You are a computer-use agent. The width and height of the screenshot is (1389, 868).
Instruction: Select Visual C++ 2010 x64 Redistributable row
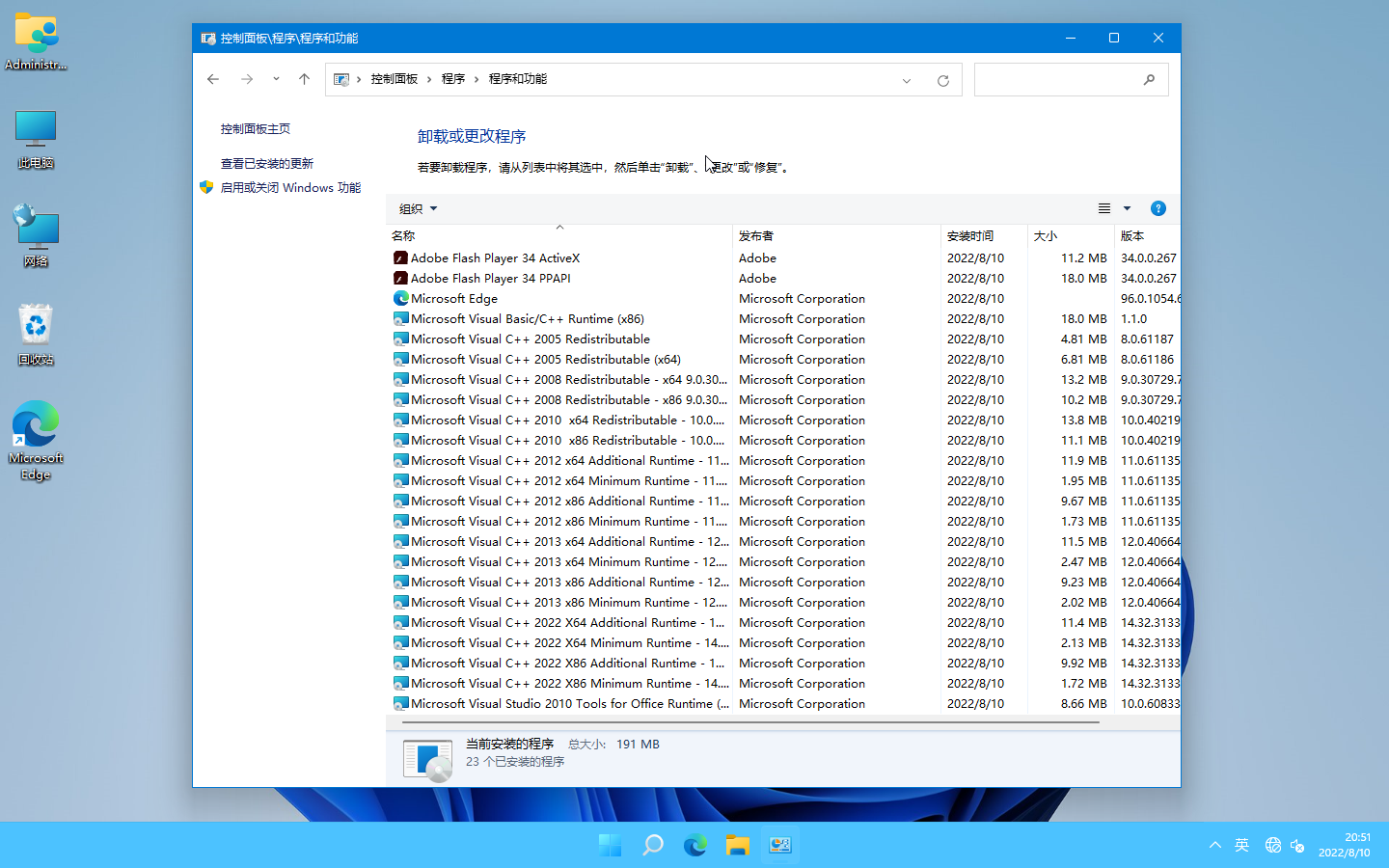(x=783, y=420)
